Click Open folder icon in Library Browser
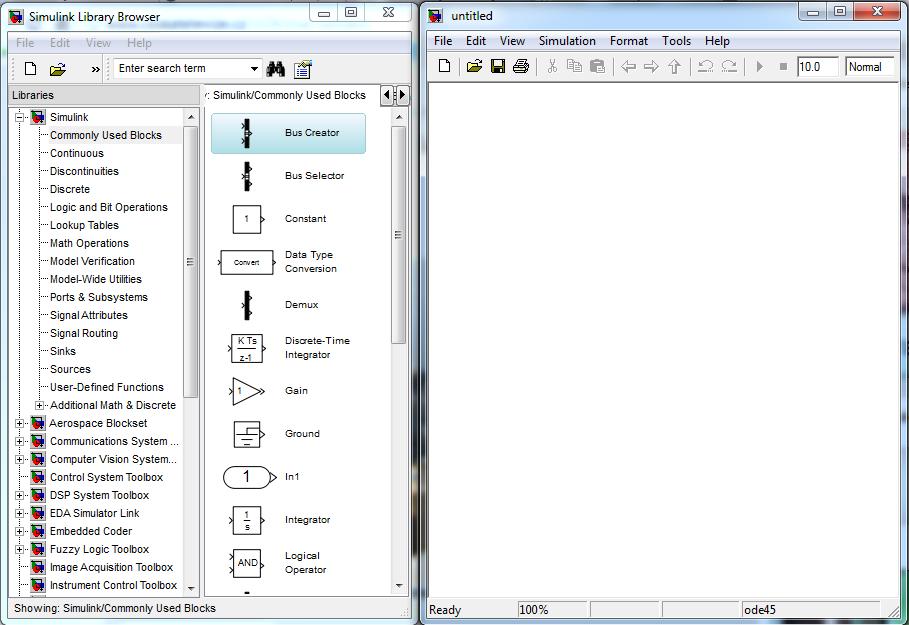Screen dimensions: 909x625 click(57, 70)
